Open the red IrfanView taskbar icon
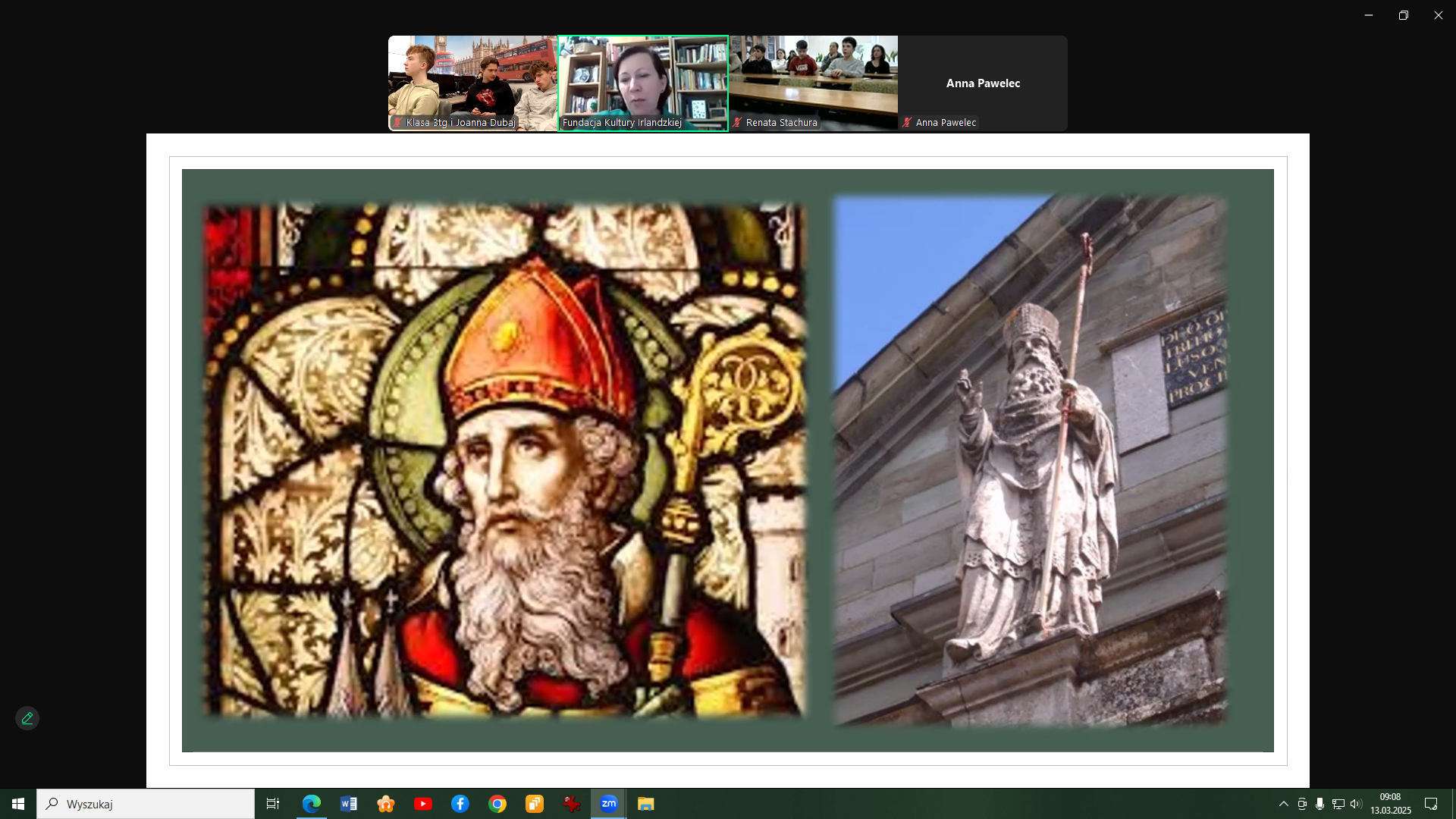 pos(572,804)
